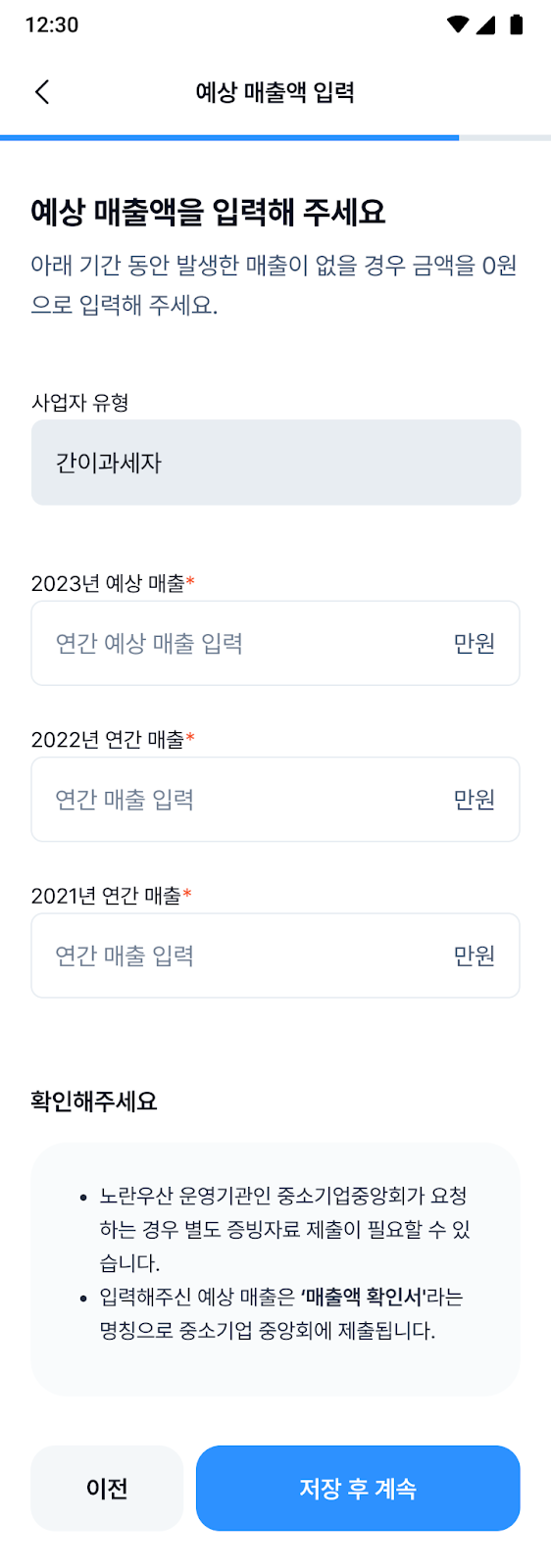
Task: Tap the bold 매출액 확인서 text
Action: 362,1297
